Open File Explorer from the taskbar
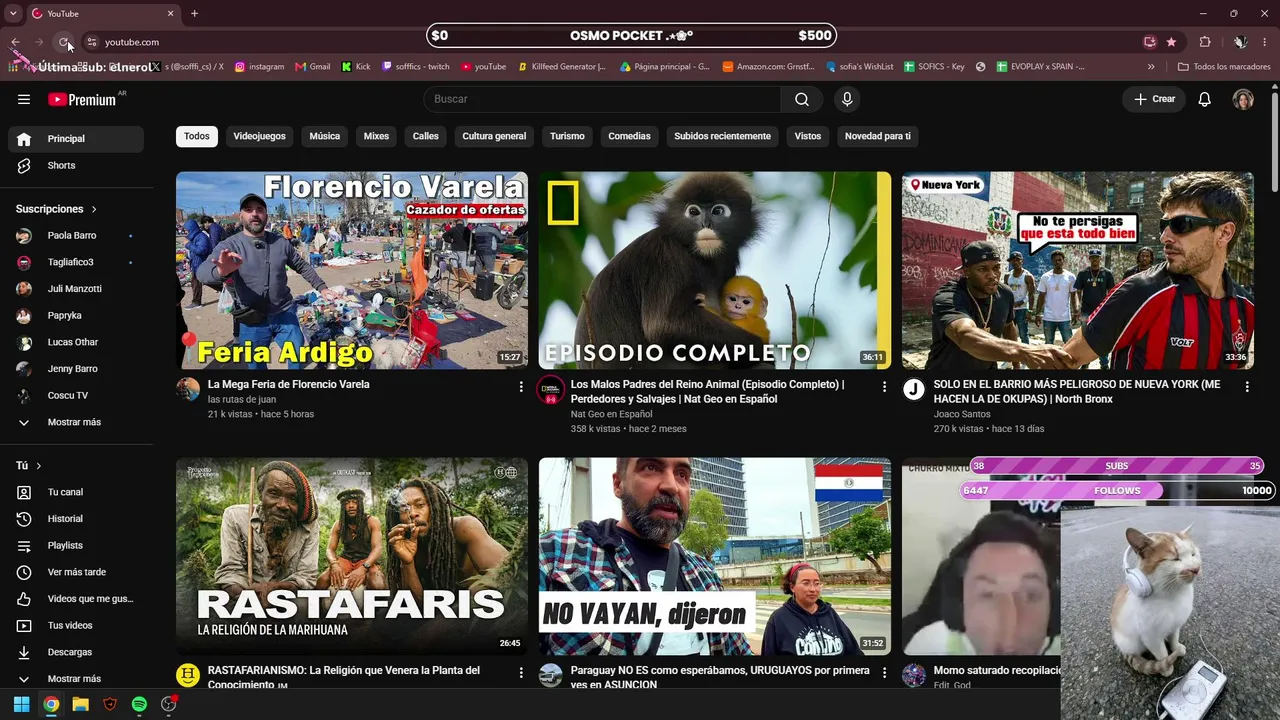Image resolution: width=1280 pixels, height=720 pixels. pyautogui.click(x=80, y=704)
